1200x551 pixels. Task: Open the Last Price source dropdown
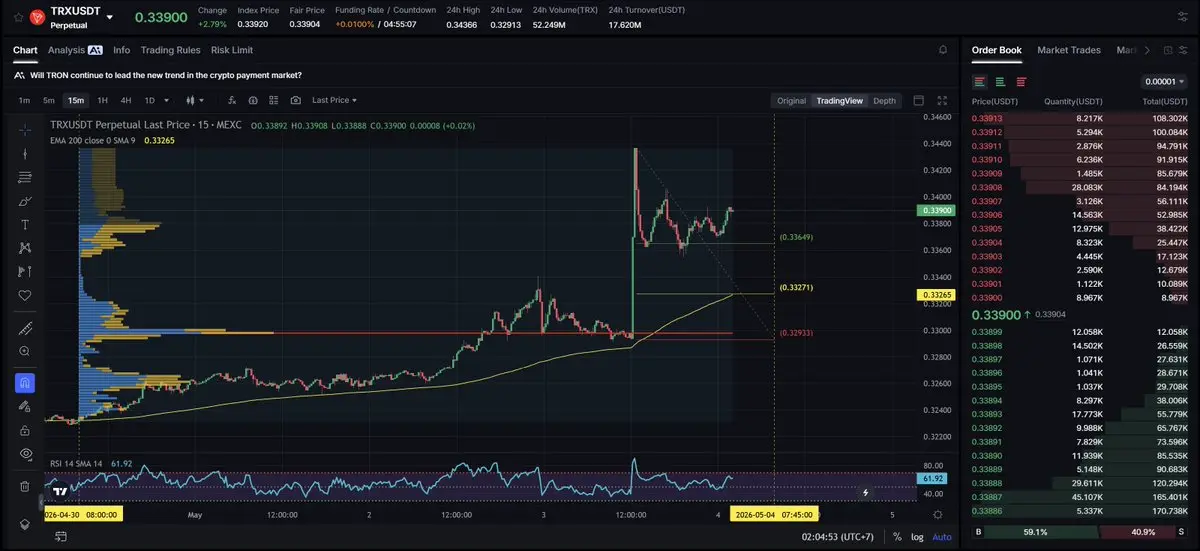(334, 100)
